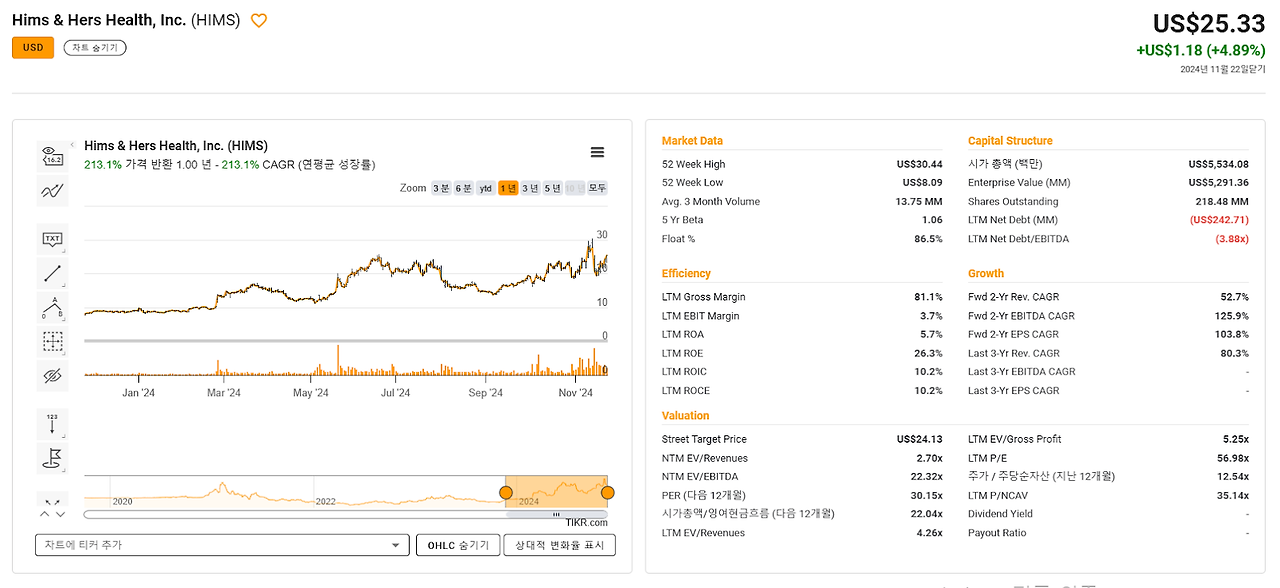Screen dimensions: 1280x588
Task: Click the Hims & Hers Health chart title
Action: click(176, 146)
